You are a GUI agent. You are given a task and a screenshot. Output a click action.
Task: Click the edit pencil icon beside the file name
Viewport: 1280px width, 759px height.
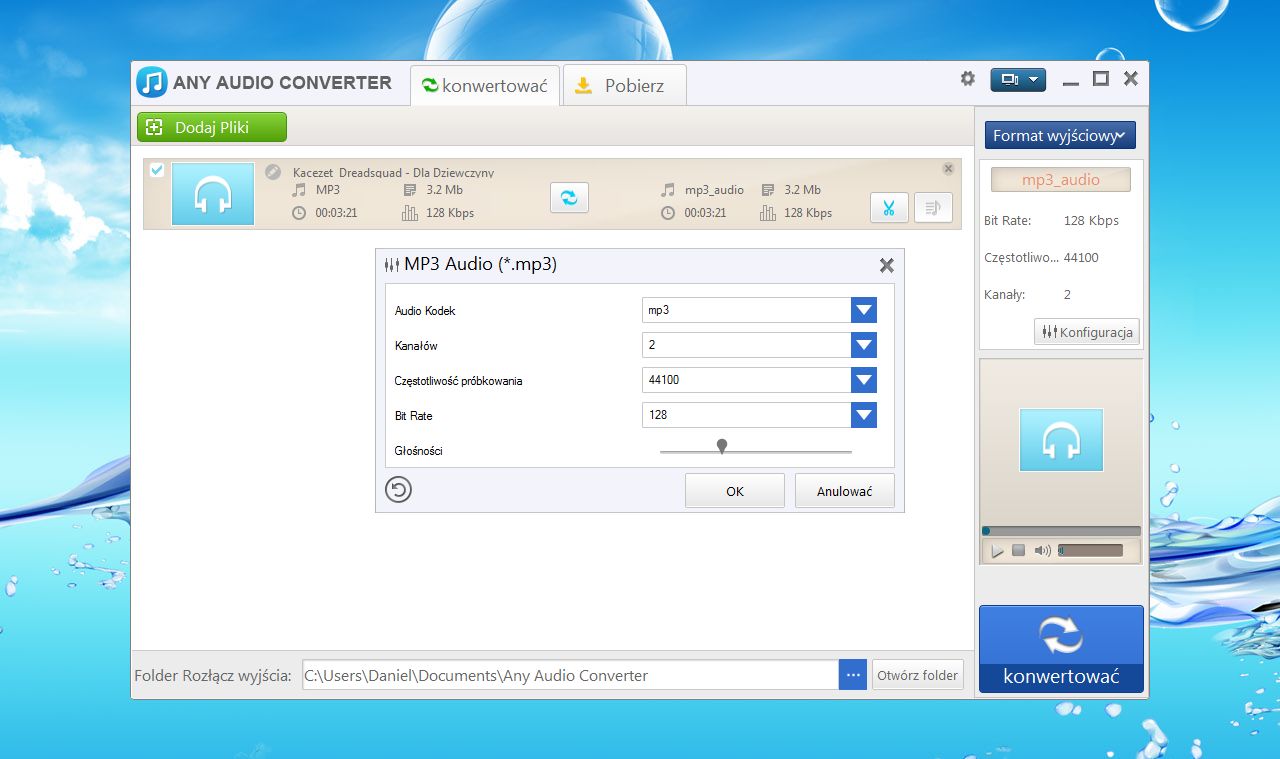273,172
